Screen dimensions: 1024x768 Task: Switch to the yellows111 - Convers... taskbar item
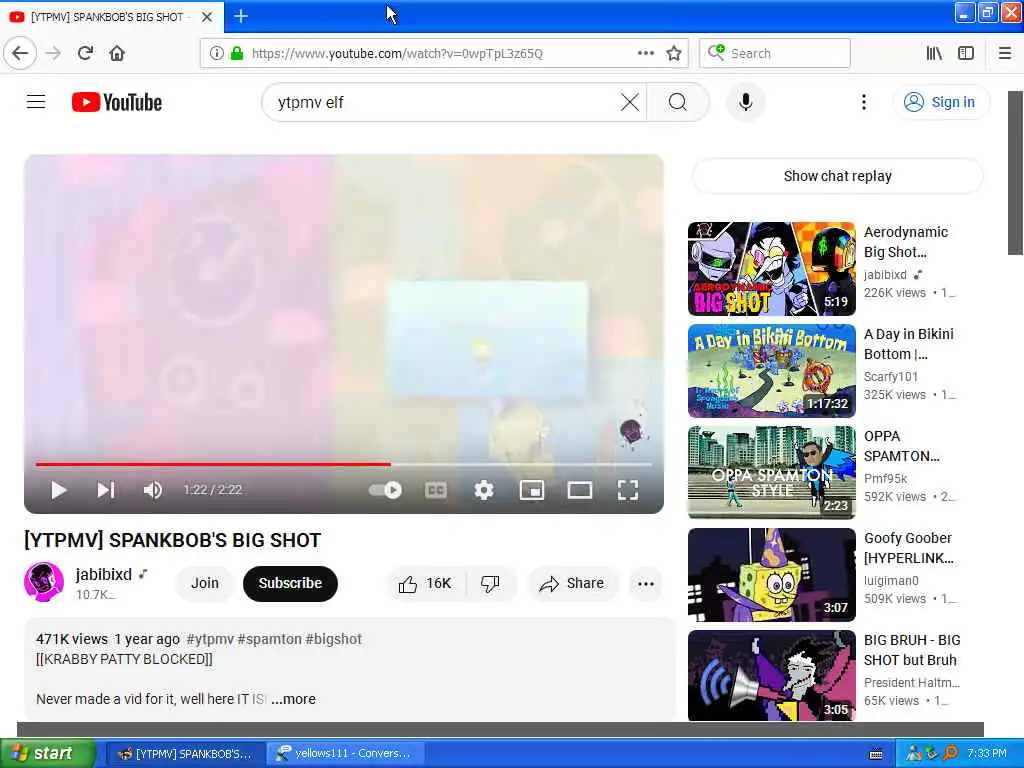pyautogui.click(x=345, y=753)
